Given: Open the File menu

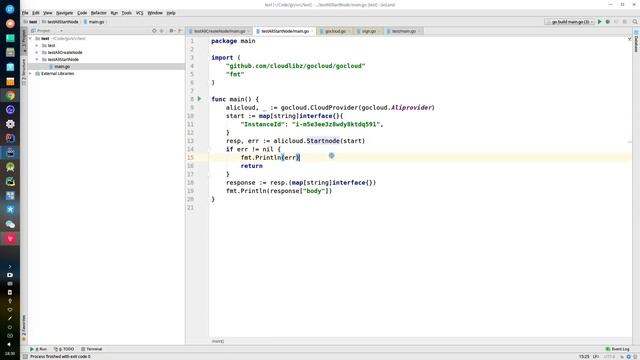Looking at the screenshot, I should 25,13.
